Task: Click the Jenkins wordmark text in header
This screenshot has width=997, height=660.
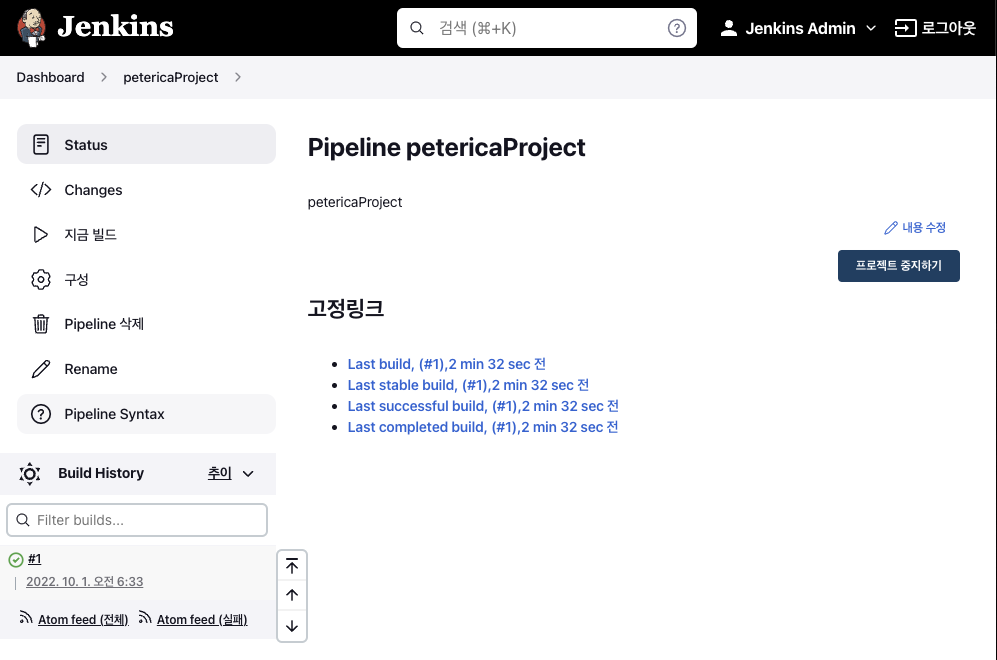Action: 115,27
